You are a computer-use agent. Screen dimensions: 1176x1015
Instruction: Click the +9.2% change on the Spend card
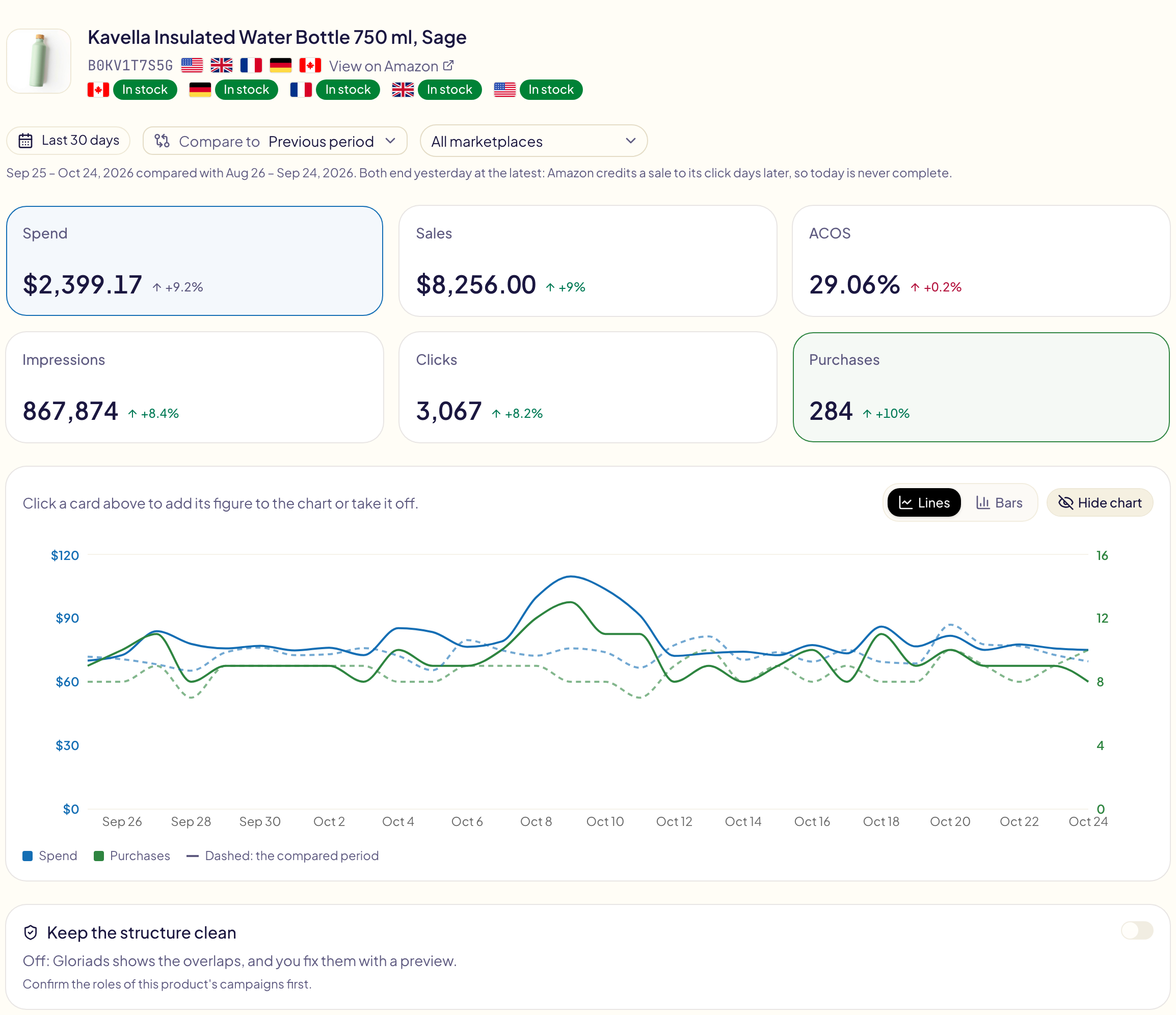(x=178, y=287)
